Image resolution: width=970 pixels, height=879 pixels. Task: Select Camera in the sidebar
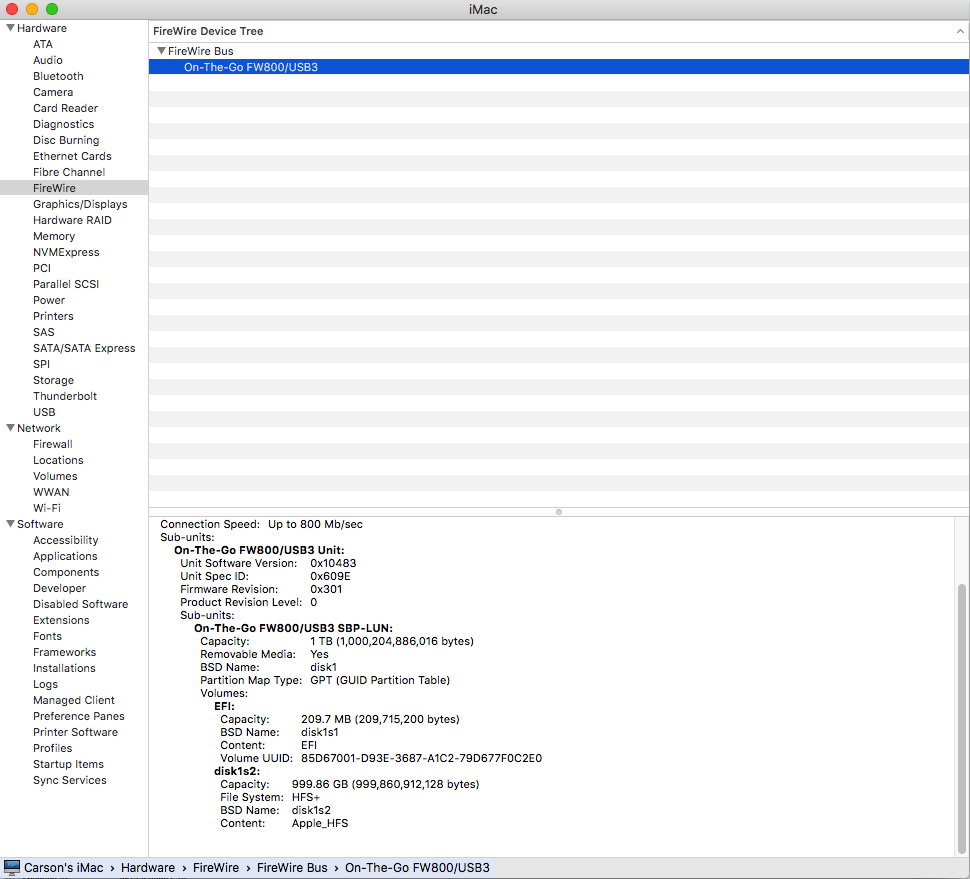(x=53, y=92)
